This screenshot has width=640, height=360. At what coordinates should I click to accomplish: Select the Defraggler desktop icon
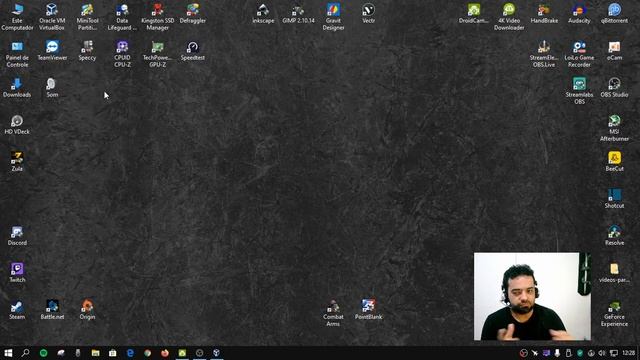click(193, 13)
